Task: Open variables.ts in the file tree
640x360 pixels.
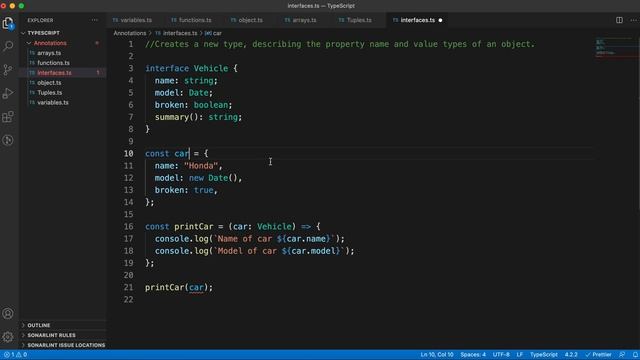Action: tap(53, 102)
